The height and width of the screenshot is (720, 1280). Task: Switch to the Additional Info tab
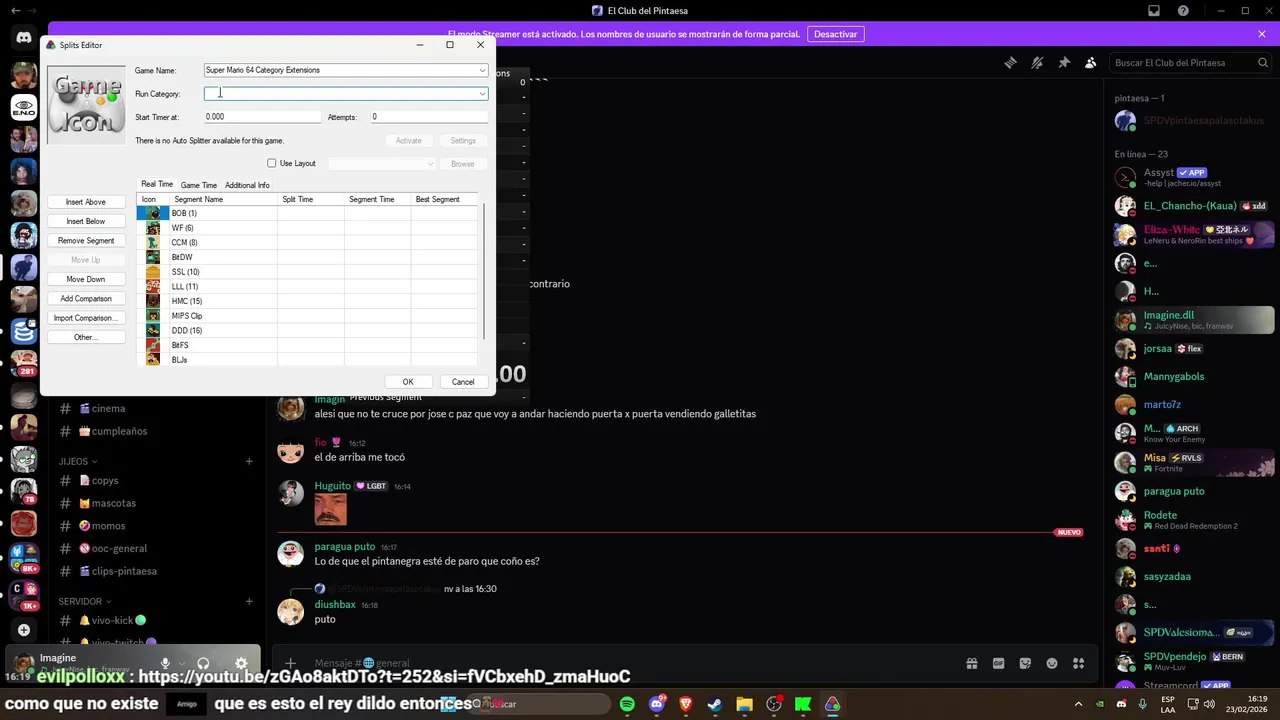pos(247,185)
